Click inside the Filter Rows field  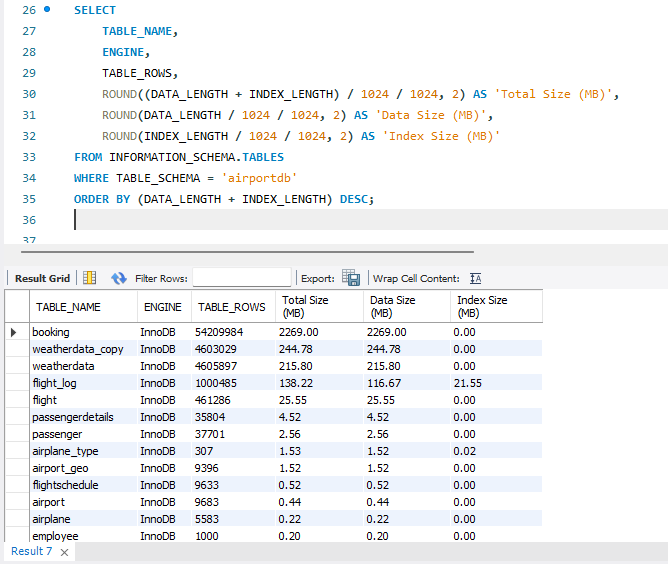[241, 278]
